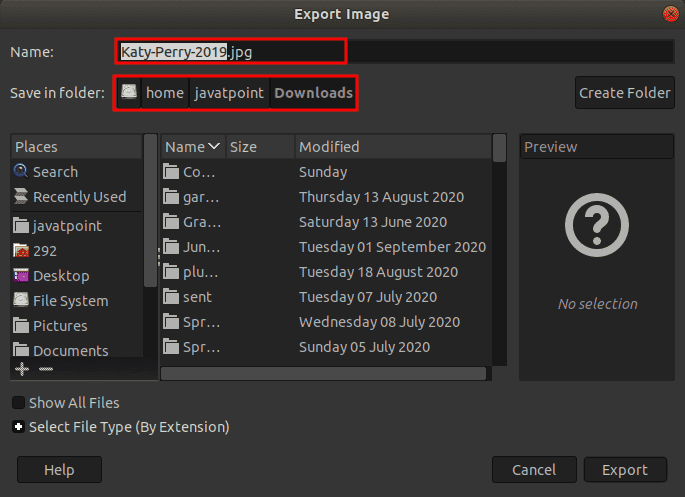Click the Sunday modified cell of Co… row

point(323,172)
